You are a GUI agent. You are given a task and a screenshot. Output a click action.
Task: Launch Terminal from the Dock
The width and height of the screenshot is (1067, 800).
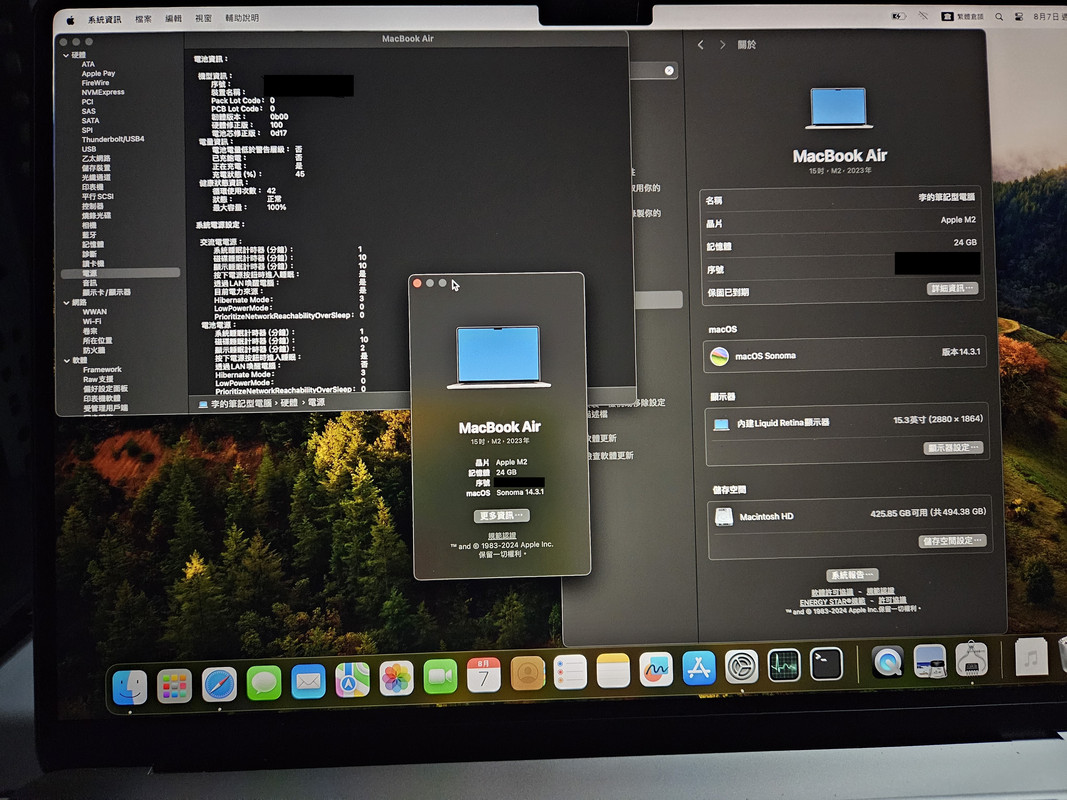[x=827, y=664]
